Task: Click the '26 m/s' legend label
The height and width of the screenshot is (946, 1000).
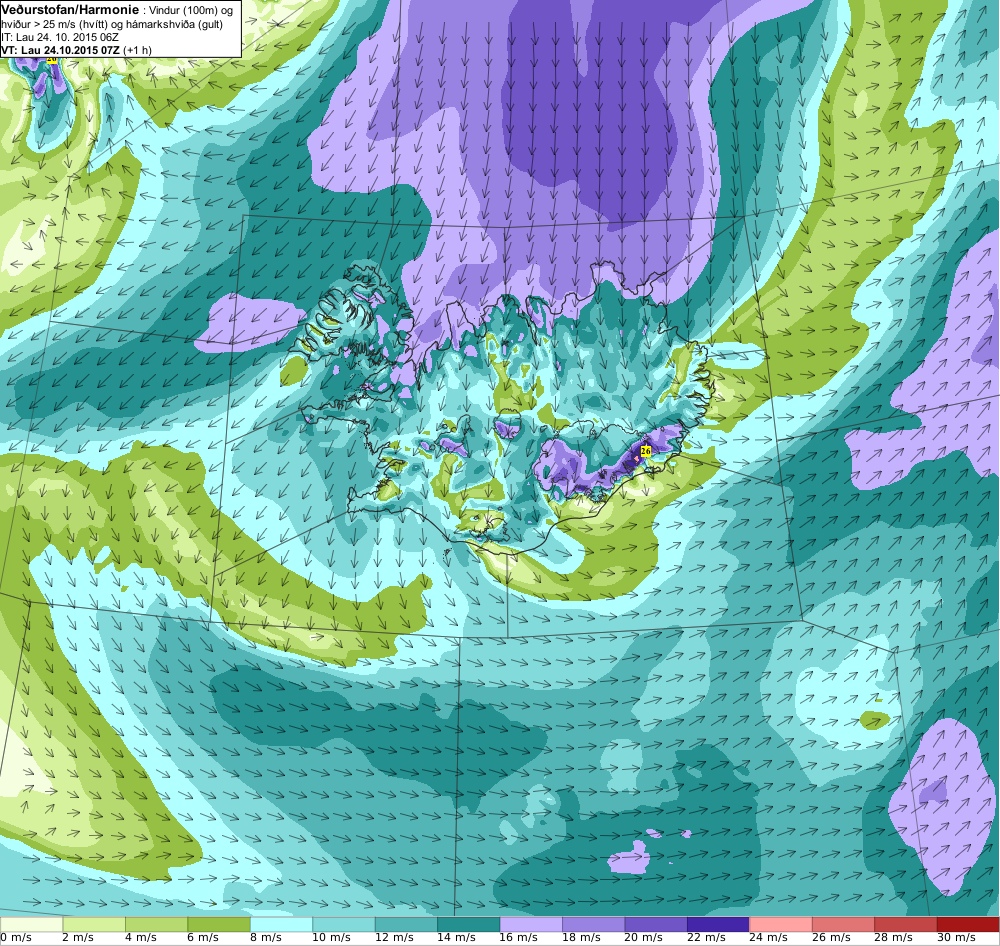Action: point(832,938)
